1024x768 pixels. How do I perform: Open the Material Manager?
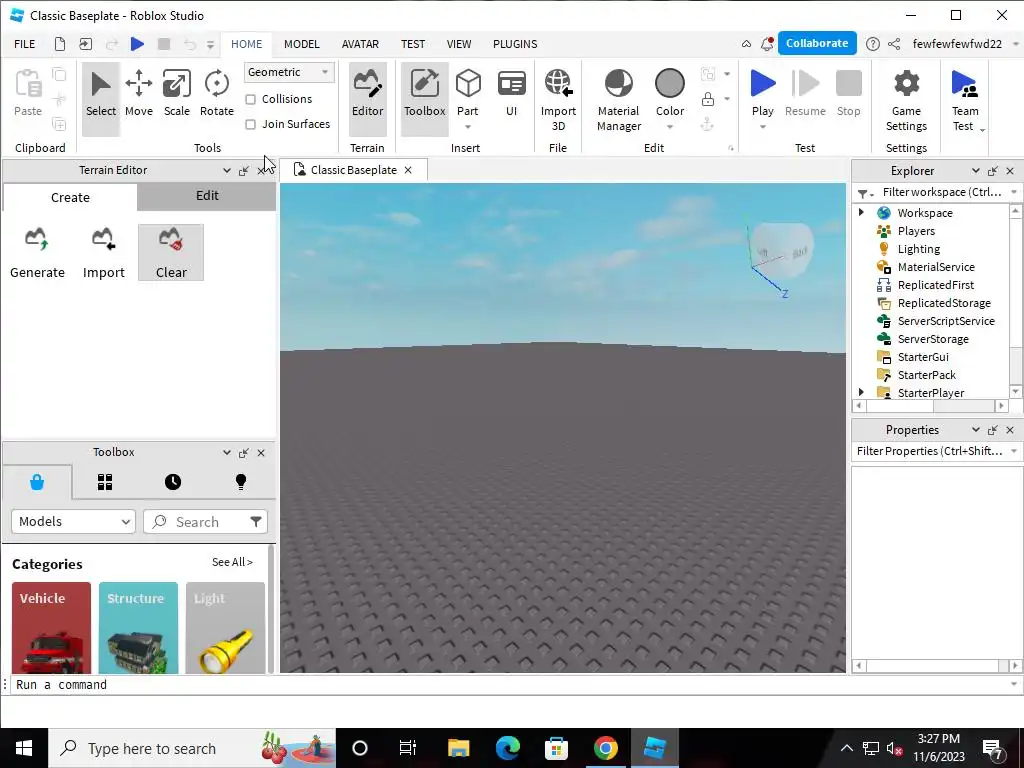(618, 99)
